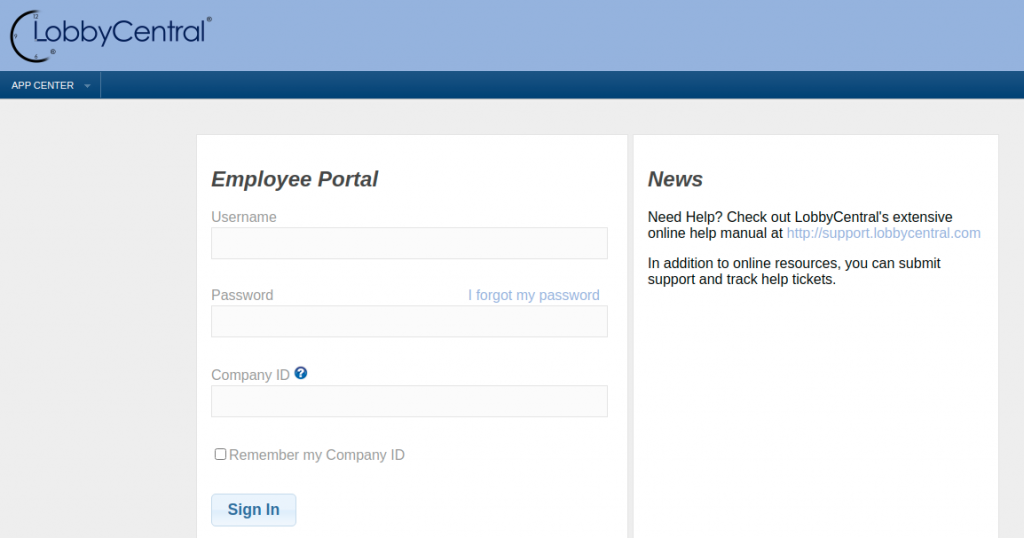
Task: Click the Password label text
Action: (242, 295)
